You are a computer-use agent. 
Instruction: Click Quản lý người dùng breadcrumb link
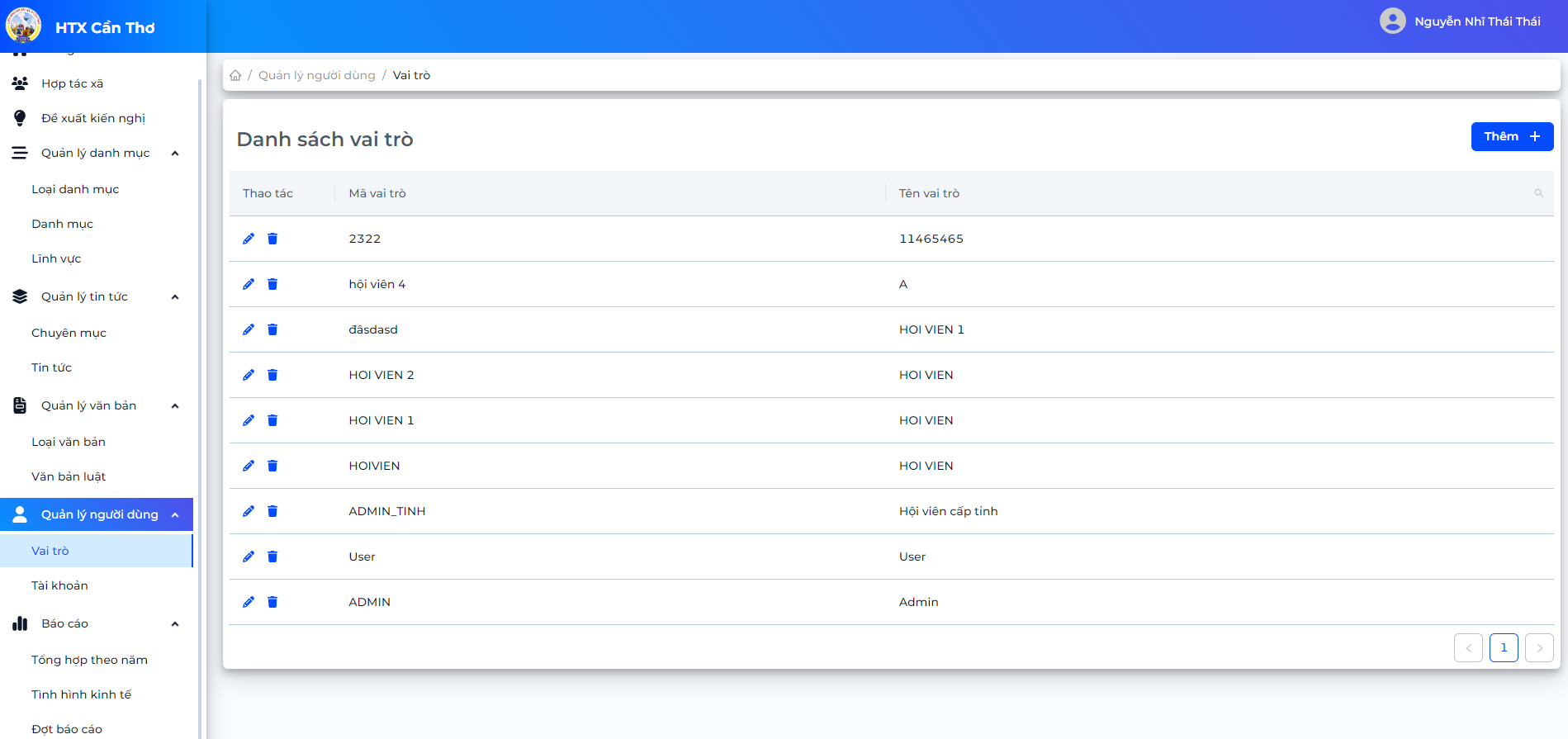317,75
